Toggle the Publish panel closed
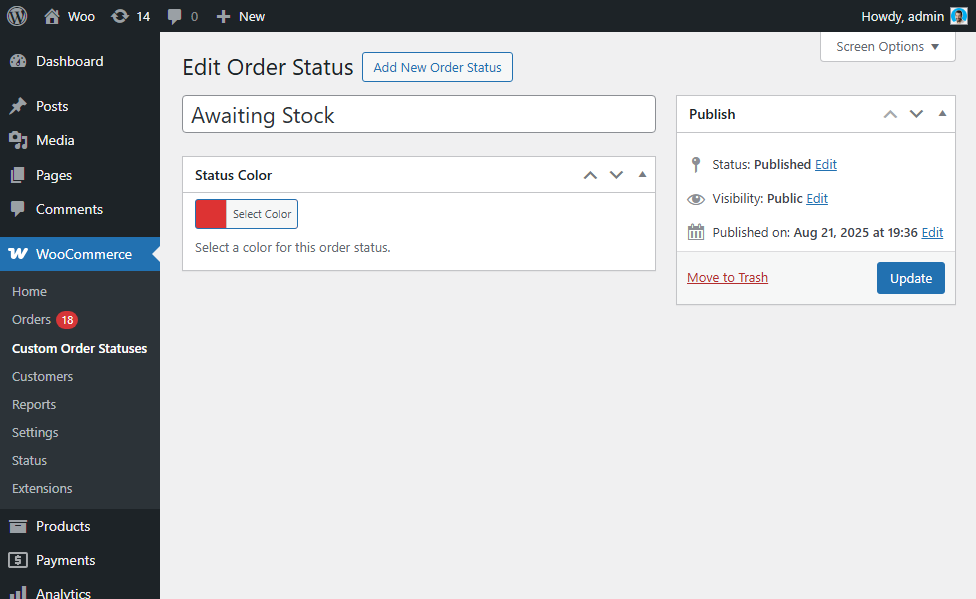 [x=942, y=114]
